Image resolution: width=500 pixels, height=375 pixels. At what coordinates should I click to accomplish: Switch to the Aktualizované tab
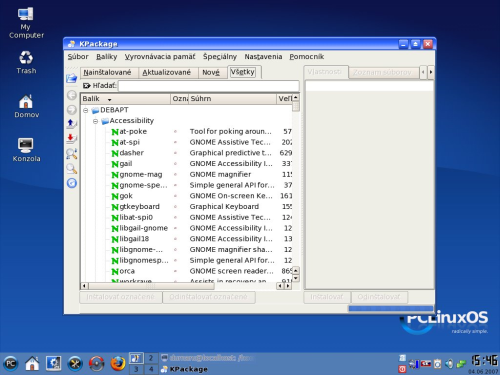pos(167,72)
